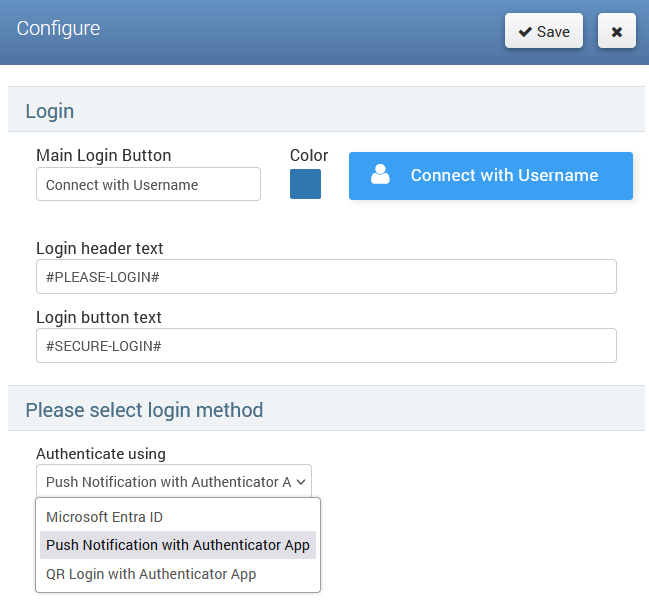Click the Please select login method header
Viewport: 649px width, 605px height.
click(x=144, y=410)
